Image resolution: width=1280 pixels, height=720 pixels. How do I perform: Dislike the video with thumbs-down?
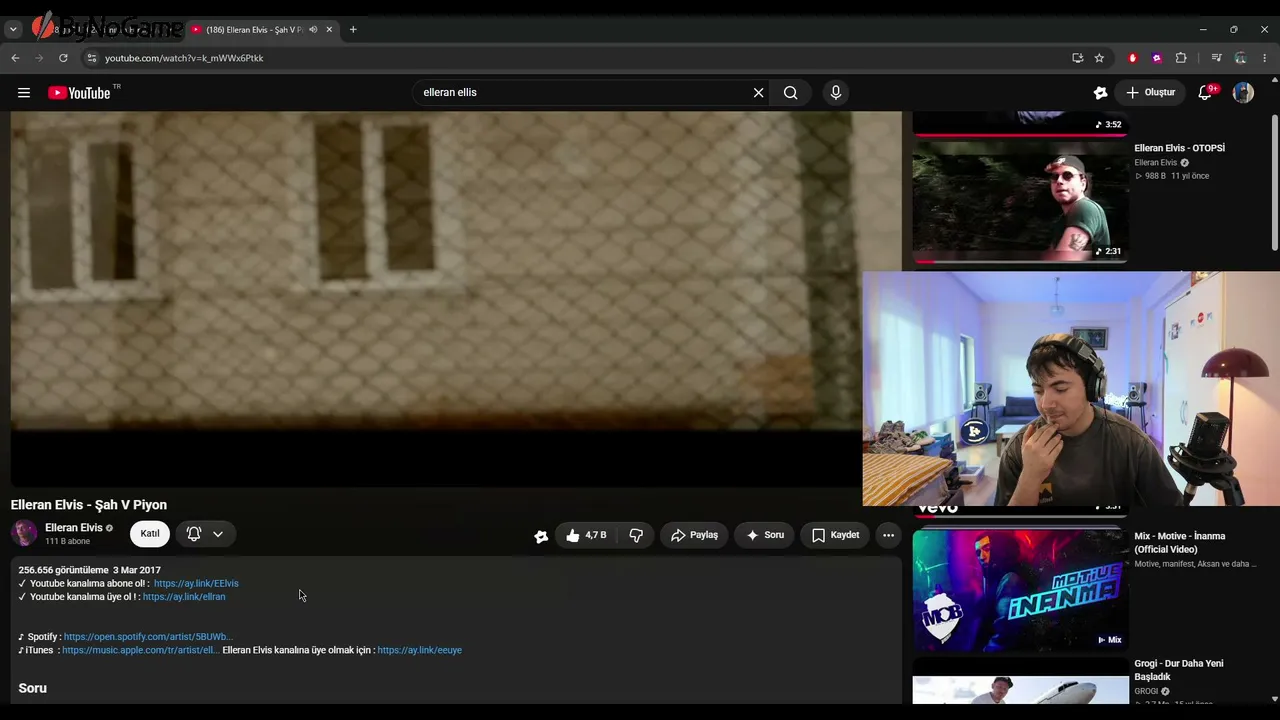pos(636,535)
